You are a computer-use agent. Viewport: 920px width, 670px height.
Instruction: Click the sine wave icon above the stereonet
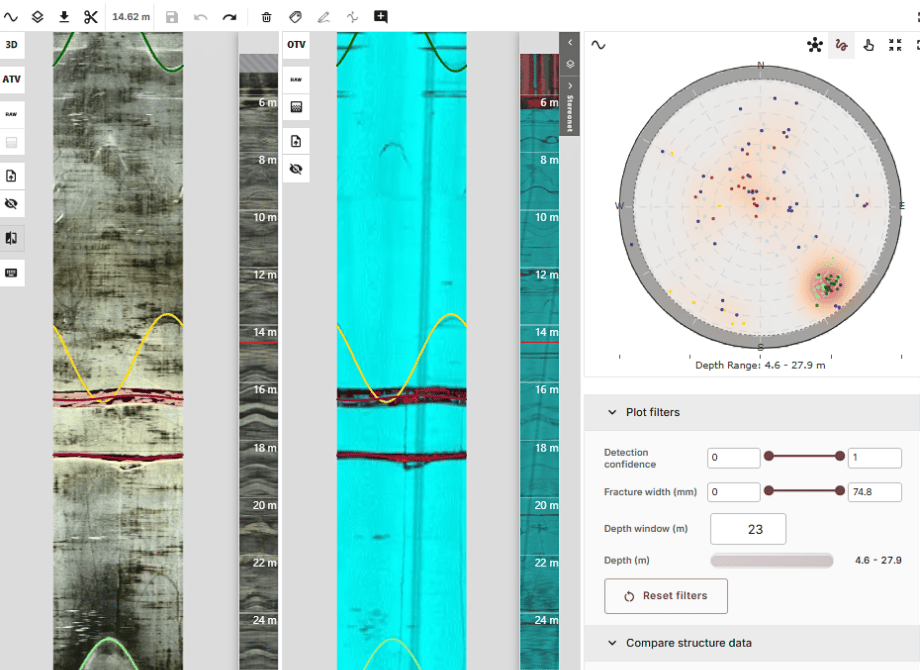point(598,45)
